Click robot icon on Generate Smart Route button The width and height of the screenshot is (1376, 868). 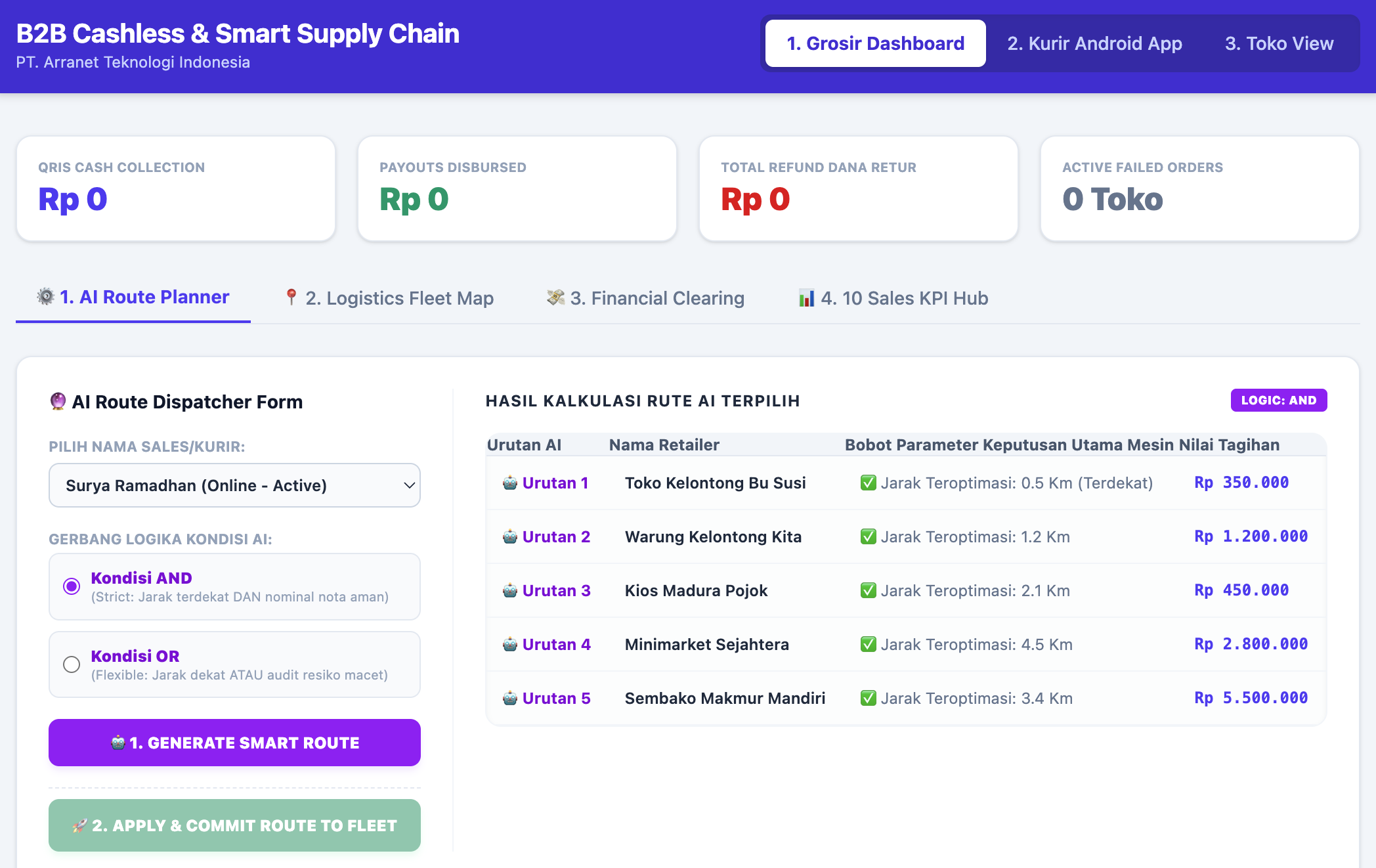coord(118,743)
